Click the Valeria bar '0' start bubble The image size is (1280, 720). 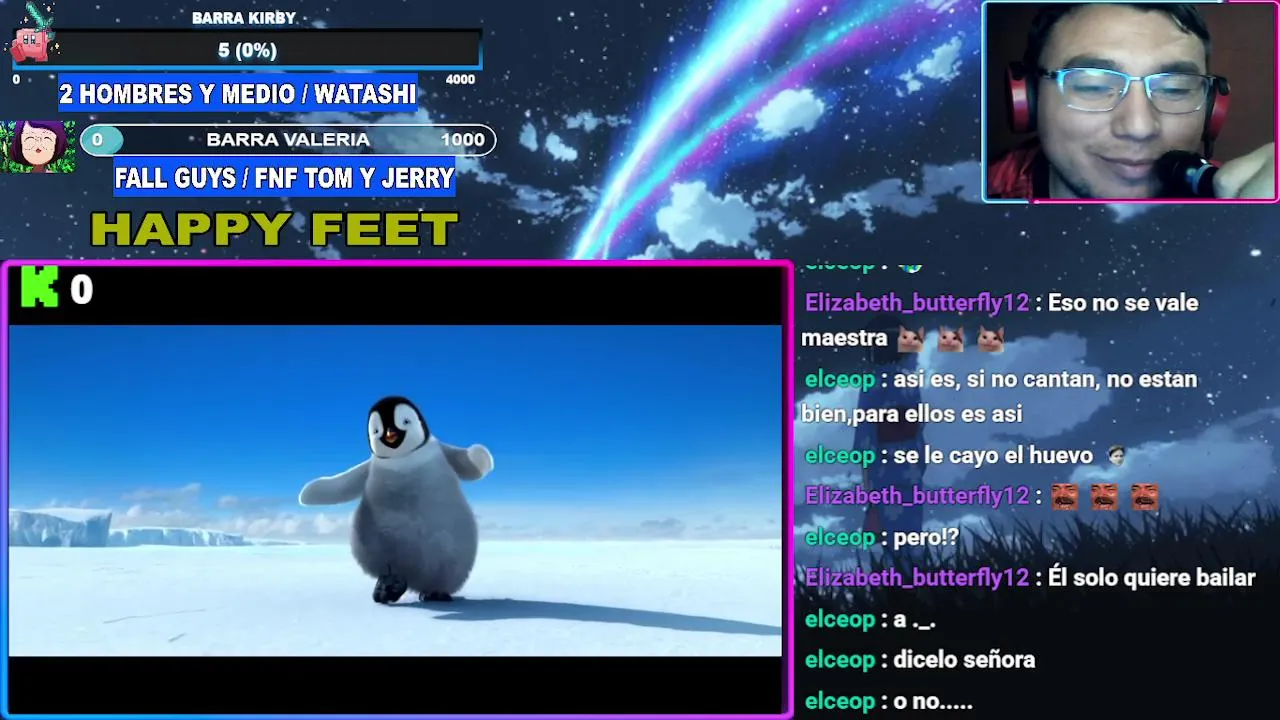point(99,140)
